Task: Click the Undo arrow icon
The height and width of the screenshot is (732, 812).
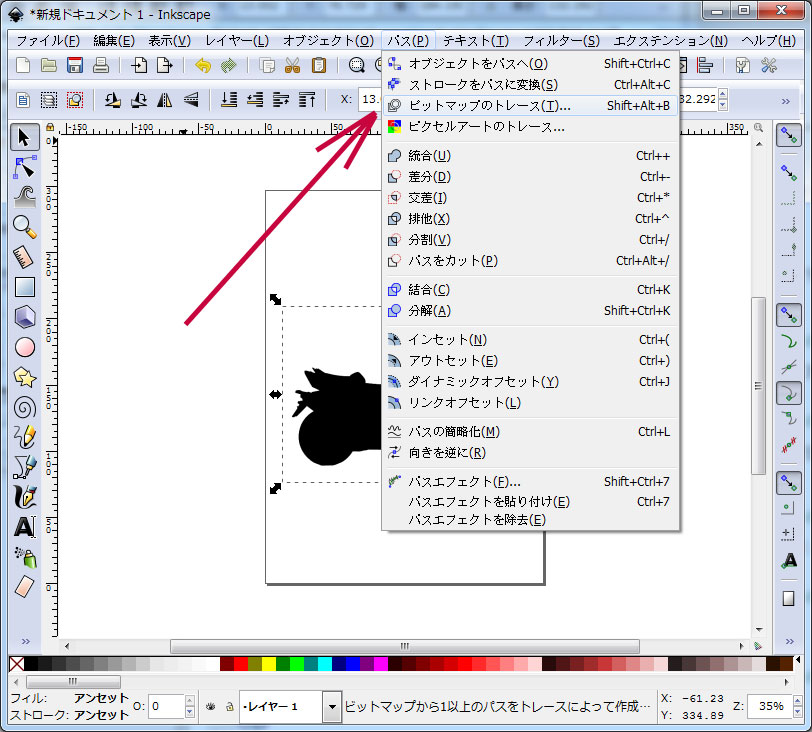Action: pos(204,66)
